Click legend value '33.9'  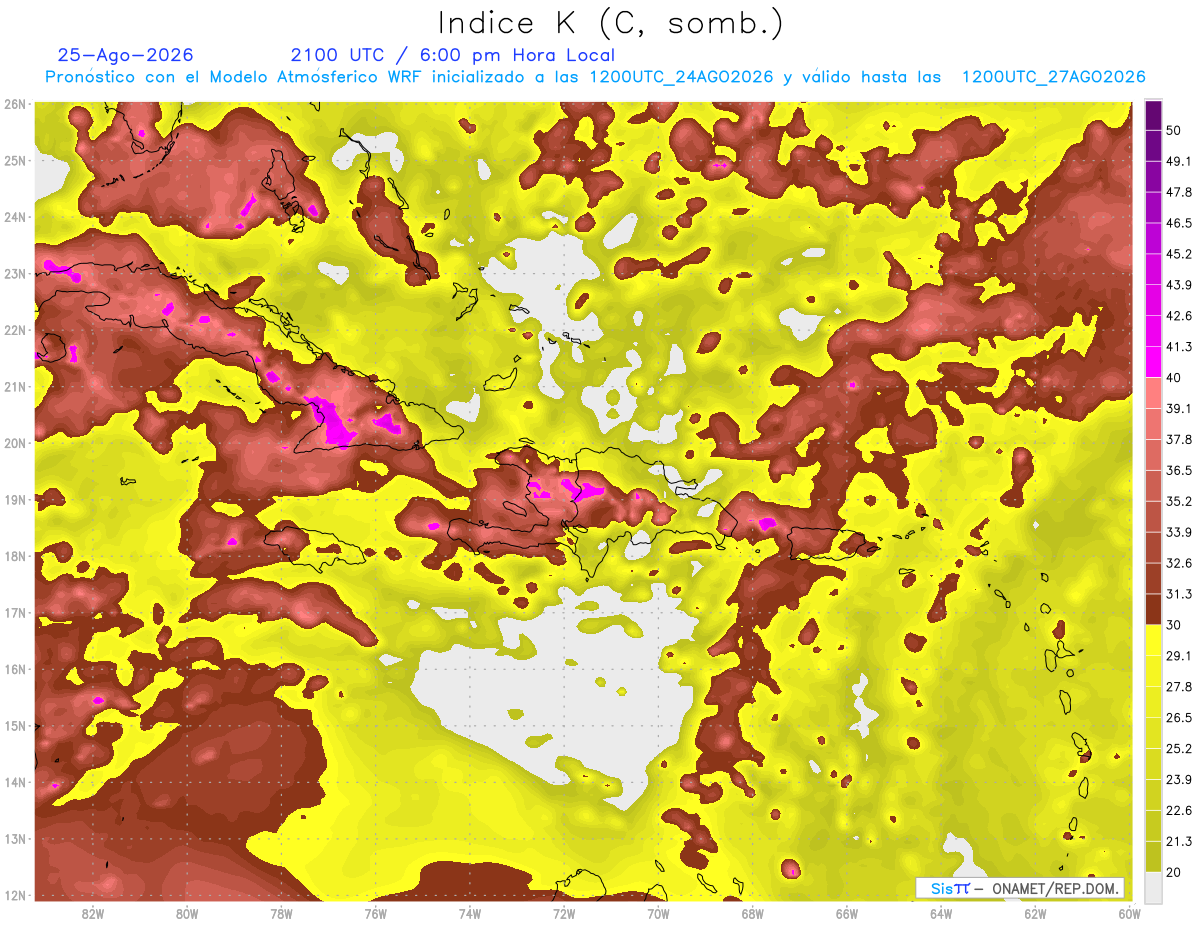pyautogui.click(x=1178, y=532)
